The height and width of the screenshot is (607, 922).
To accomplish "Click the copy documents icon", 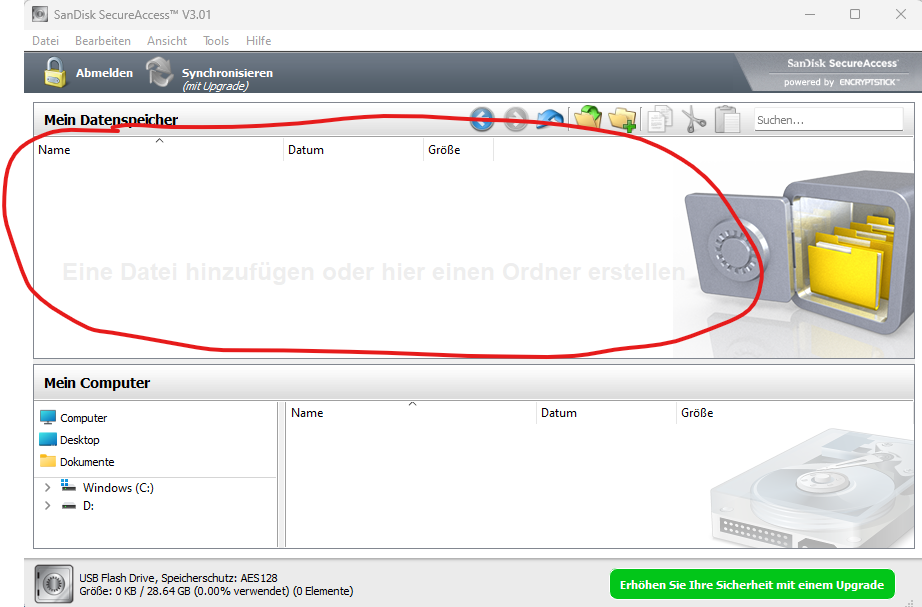I will tap(659, 120).
